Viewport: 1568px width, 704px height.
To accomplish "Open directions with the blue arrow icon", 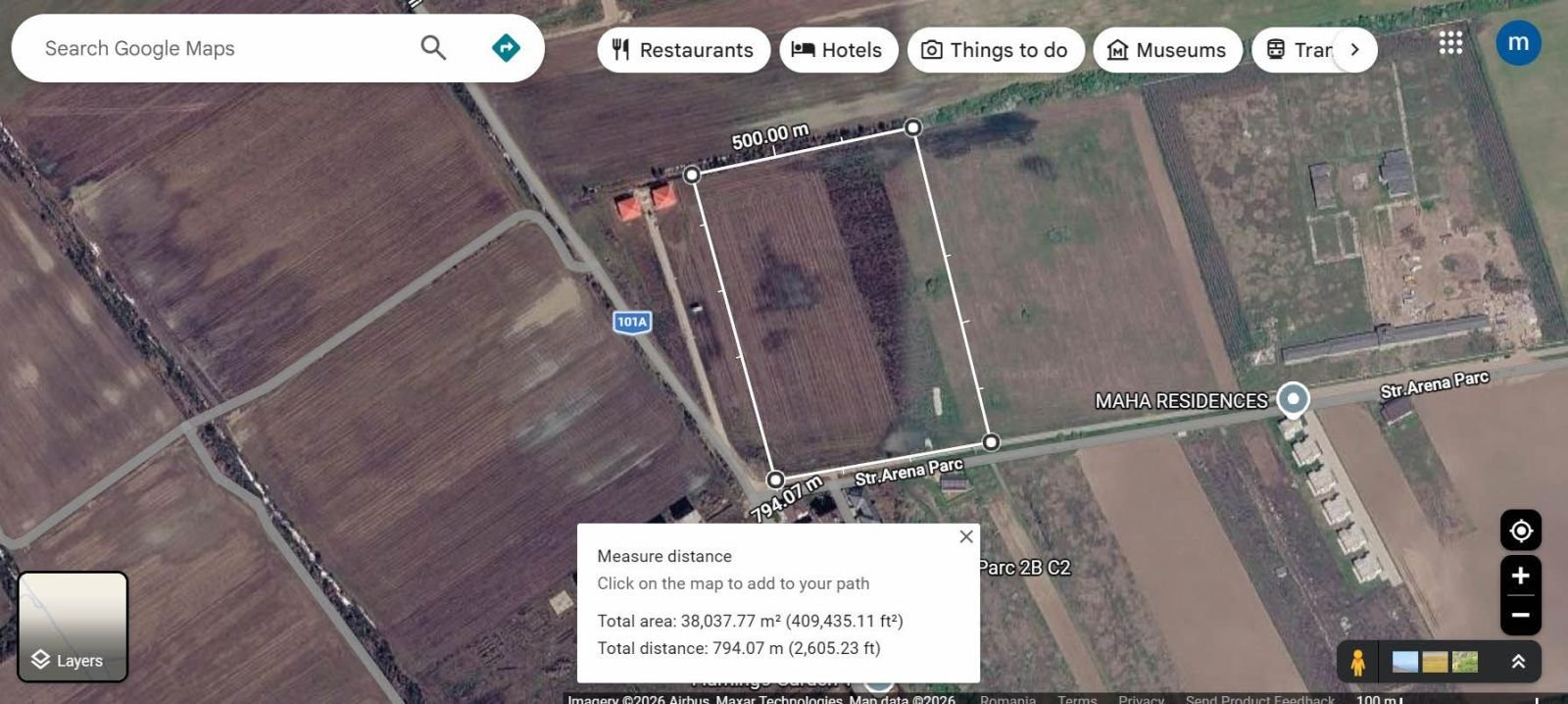I will 506,47.
